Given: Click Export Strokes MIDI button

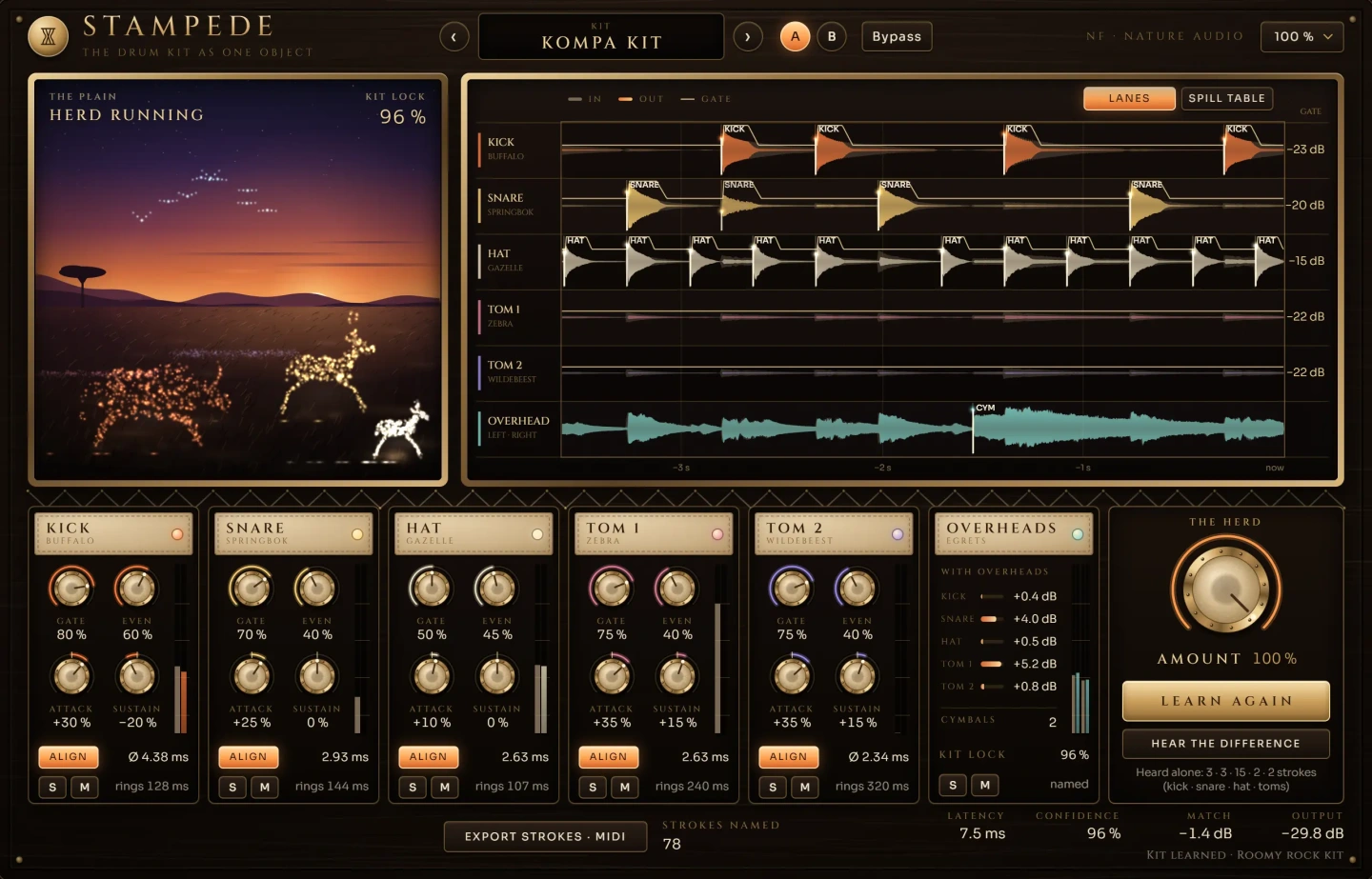Looking at the screenshot, I should 545,836.
